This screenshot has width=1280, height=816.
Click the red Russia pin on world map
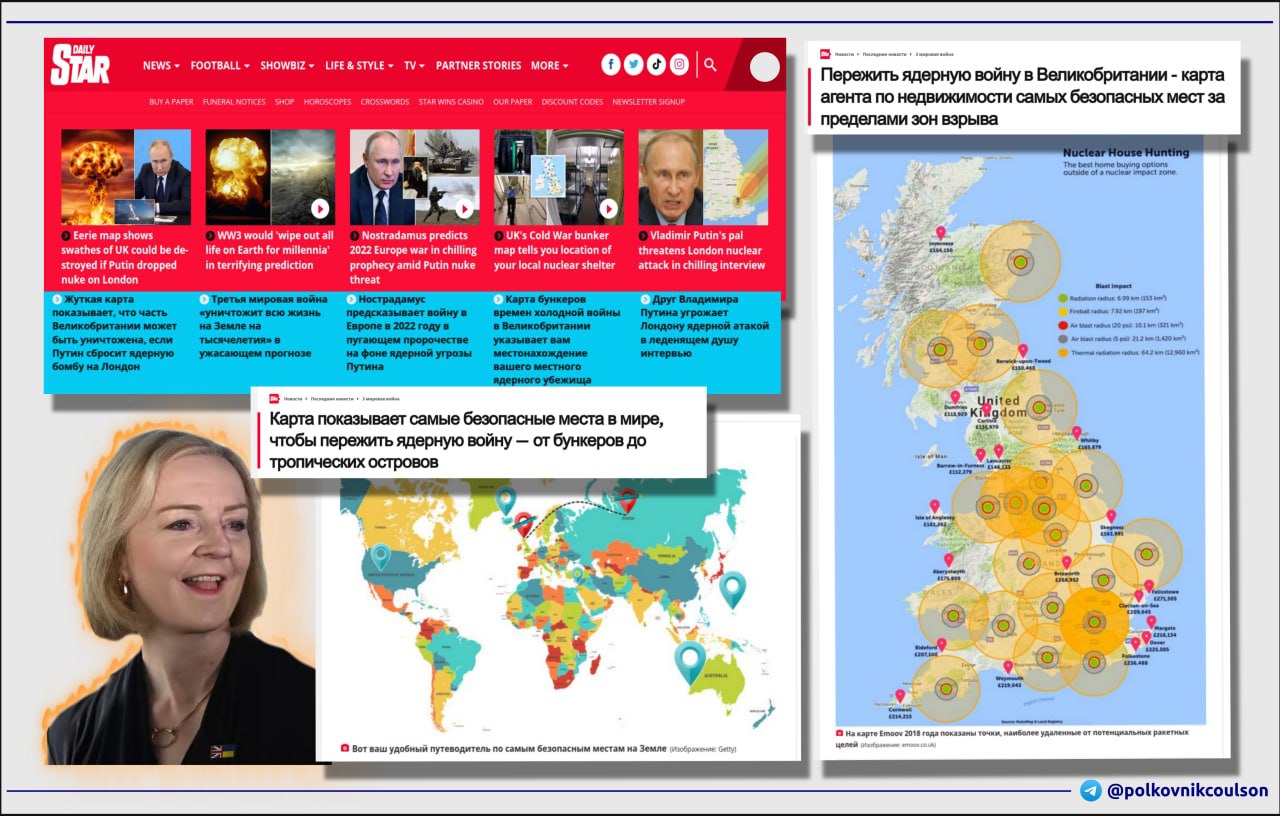pyautogui.click(x=628, y=500)
